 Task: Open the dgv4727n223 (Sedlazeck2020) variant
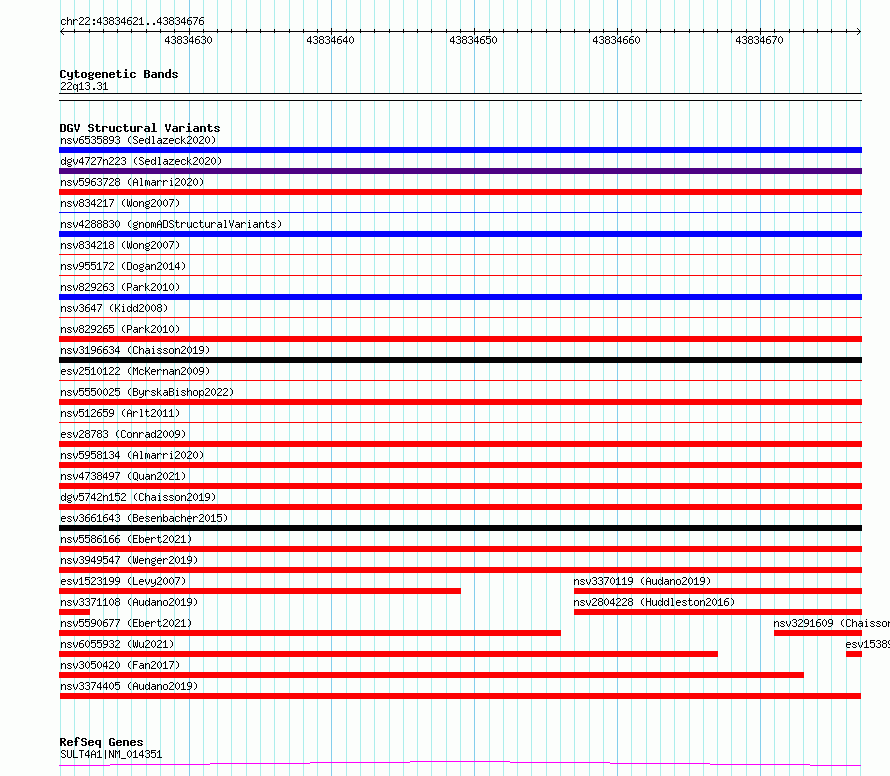click(x=141, y=161)
